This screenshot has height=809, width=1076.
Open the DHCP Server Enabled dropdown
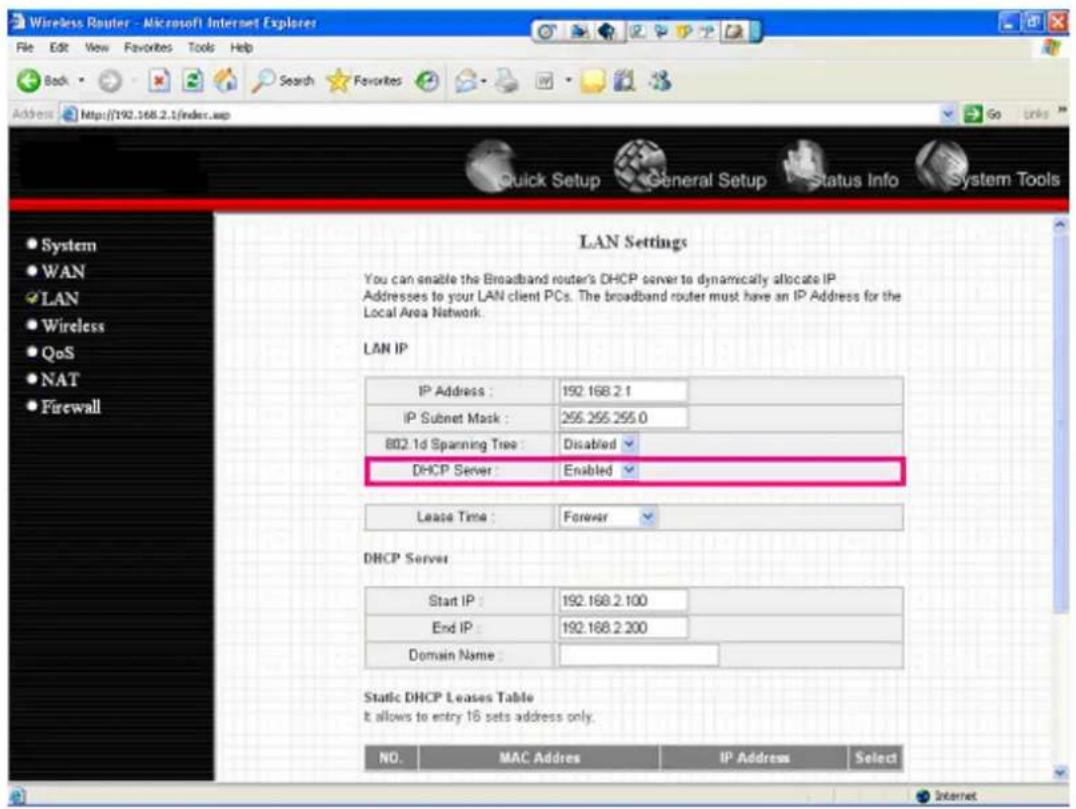(629, 471)
